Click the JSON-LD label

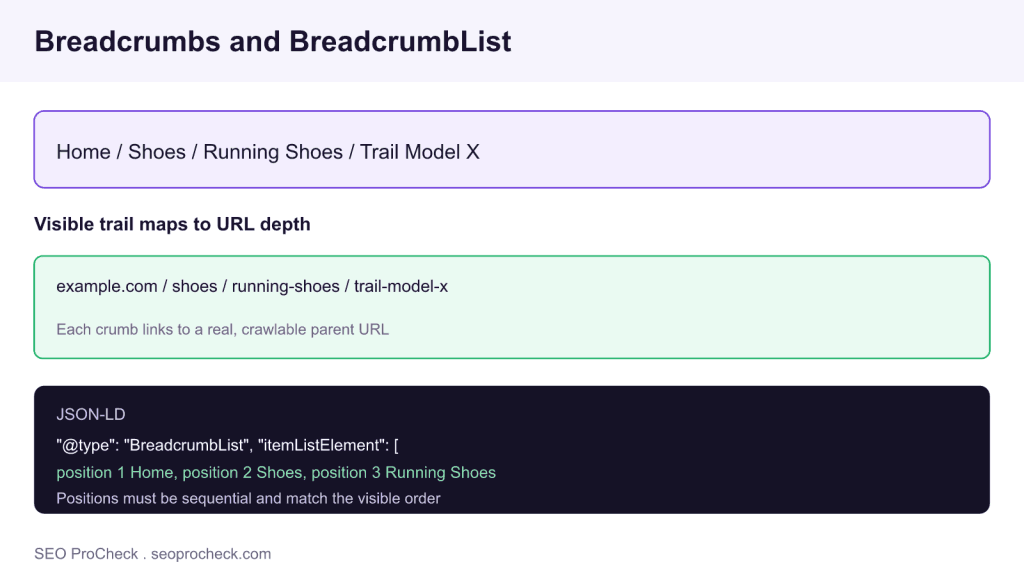91,414
